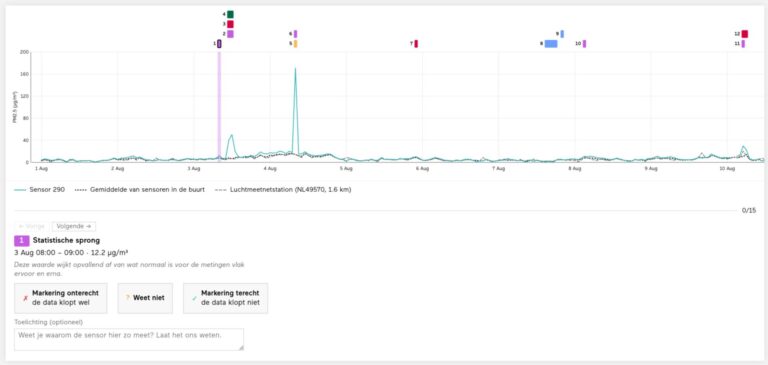Click the Statistische sprong heading

point(66,241)
